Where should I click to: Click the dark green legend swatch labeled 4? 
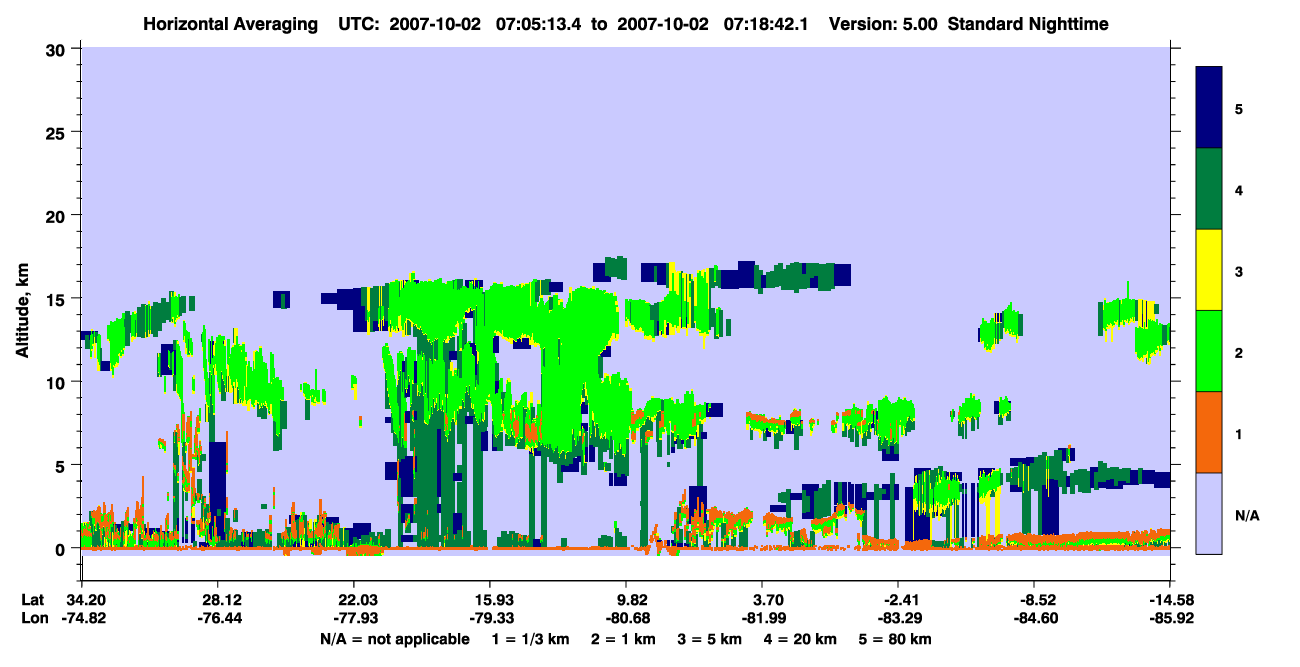coord(1210,189)
